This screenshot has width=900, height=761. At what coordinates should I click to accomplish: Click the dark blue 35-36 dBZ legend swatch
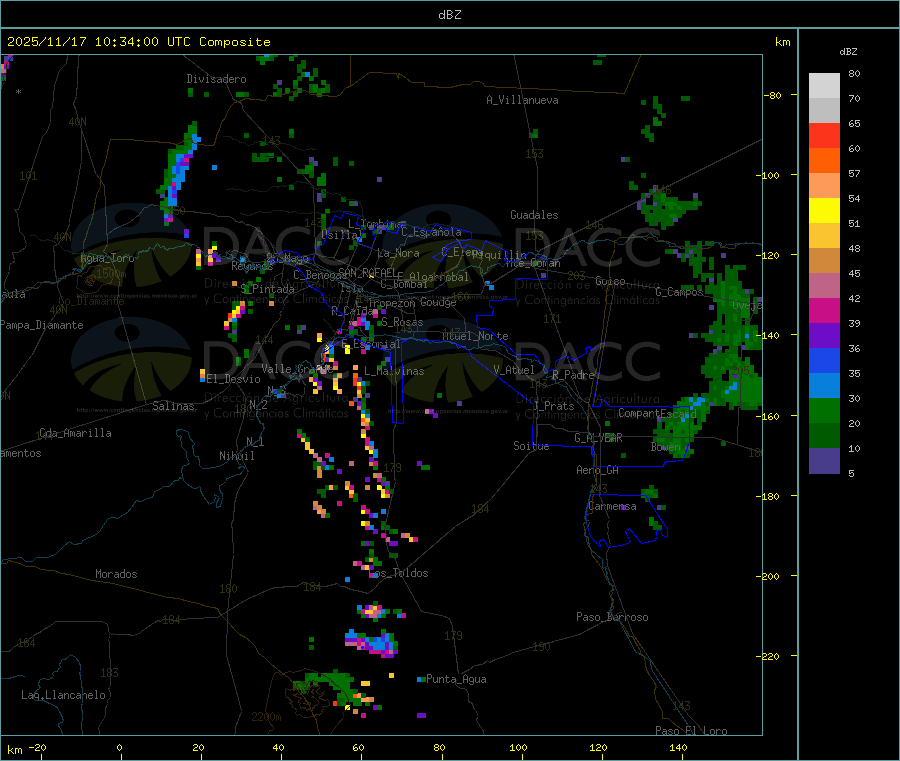824,360
